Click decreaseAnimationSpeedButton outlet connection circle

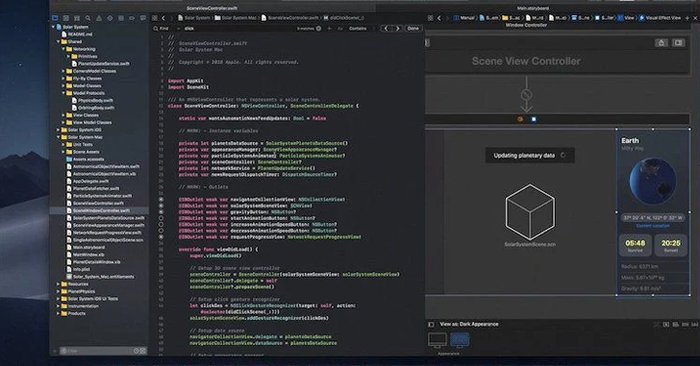(161, 231)
